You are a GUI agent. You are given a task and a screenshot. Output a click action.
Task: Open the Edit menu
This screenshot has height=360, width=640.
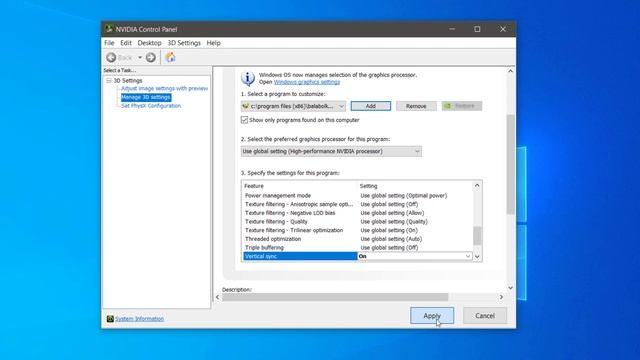126,43
